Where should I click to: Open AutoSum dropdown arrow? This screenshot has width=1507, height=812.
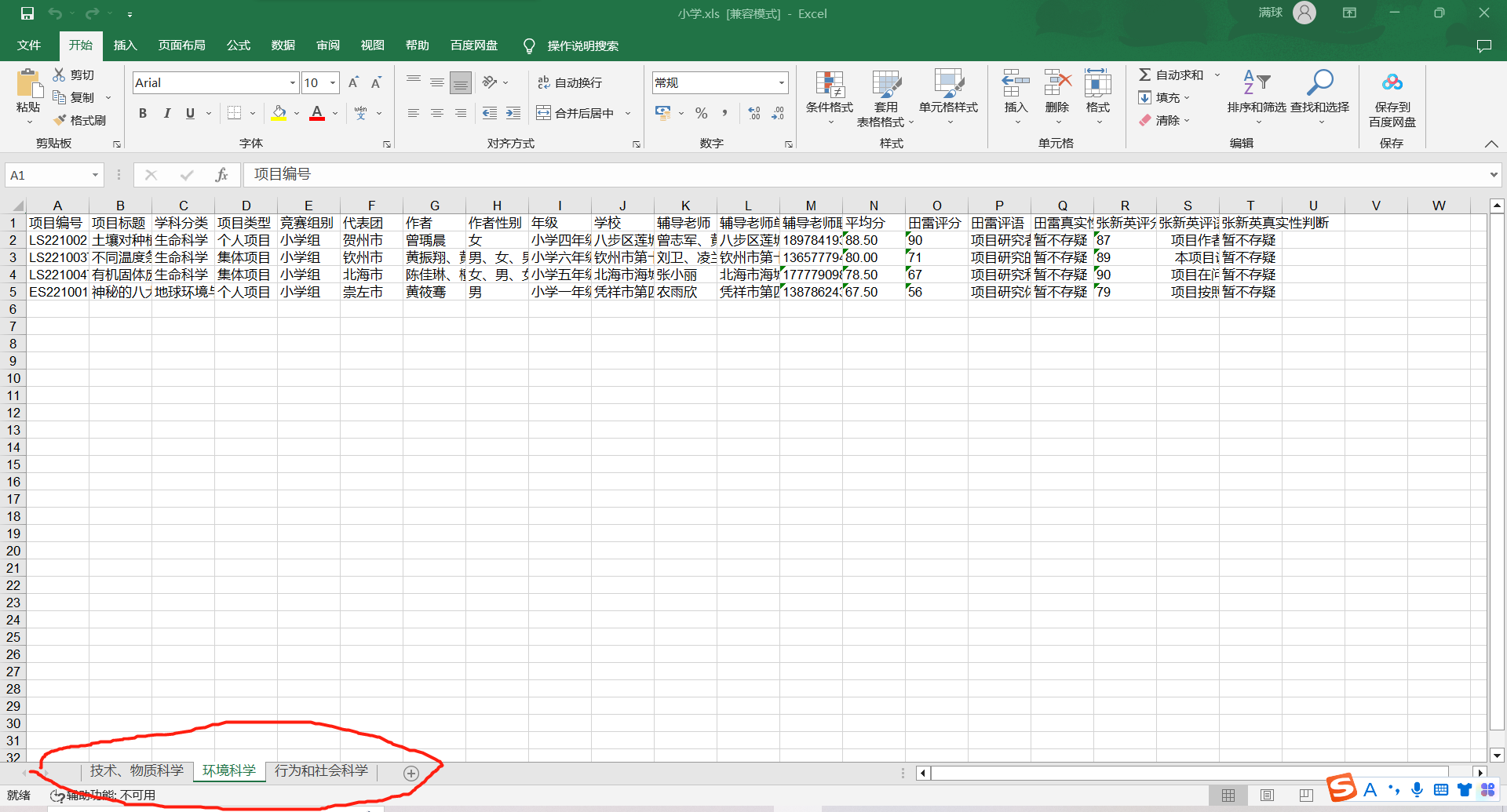[x=1217, y=75]
